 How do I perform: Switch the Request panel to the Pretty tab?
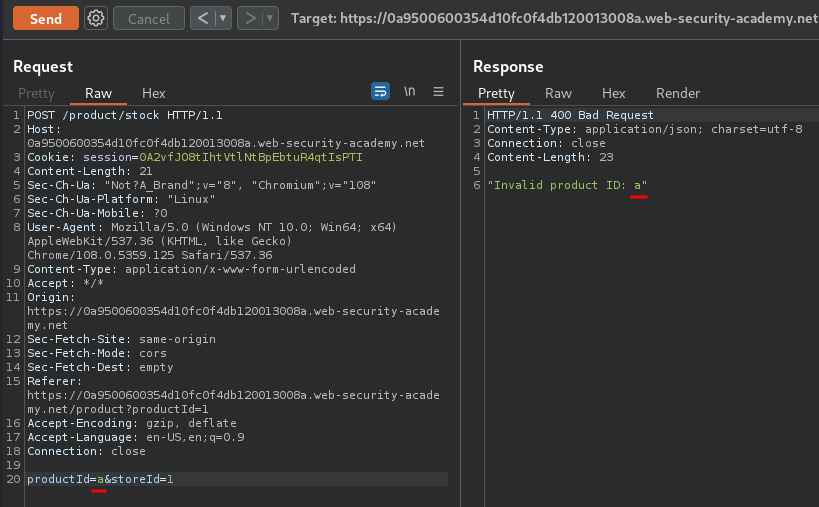click(36, 93)
